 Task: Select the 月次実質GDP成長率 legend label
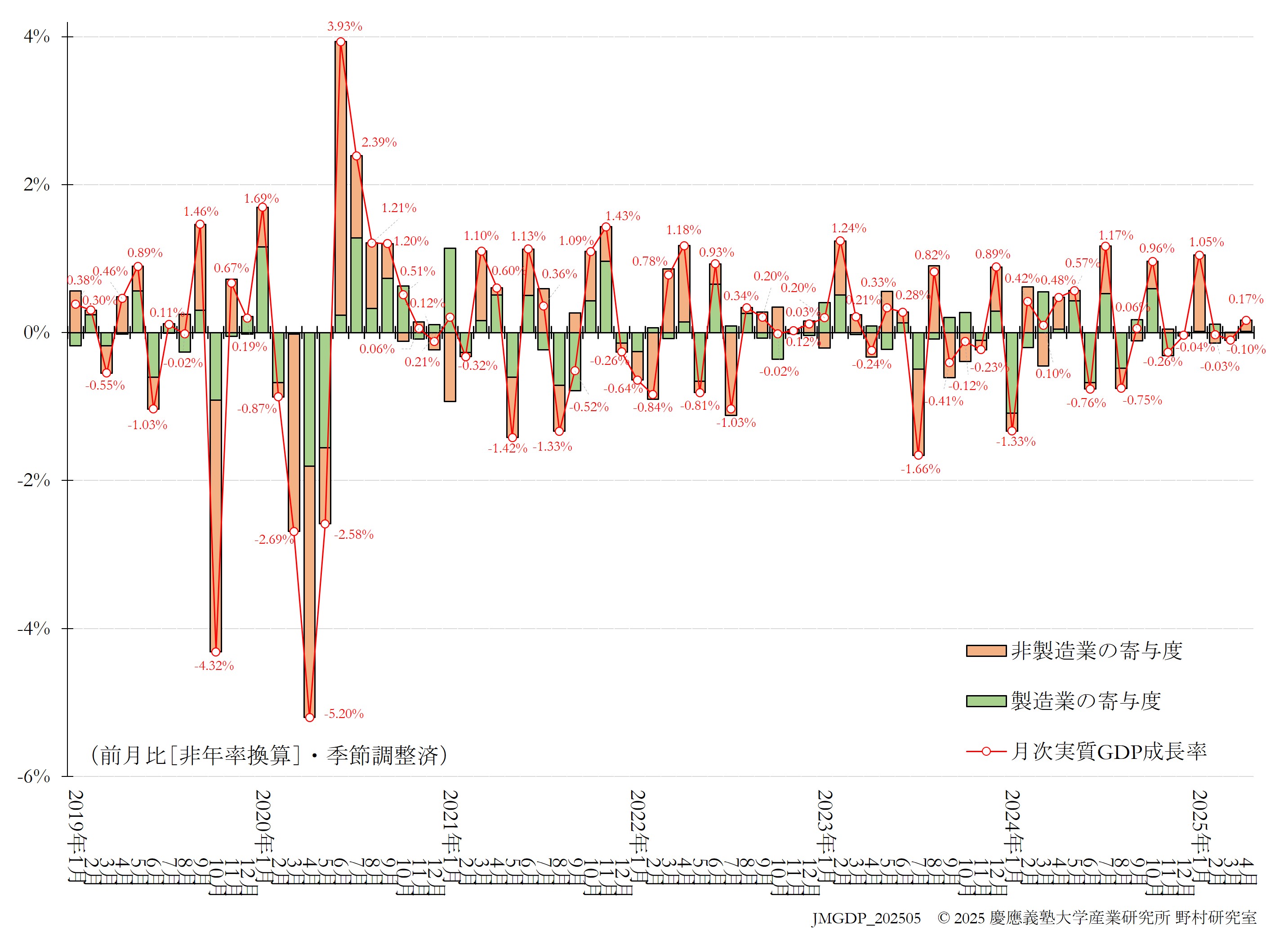1109,752
